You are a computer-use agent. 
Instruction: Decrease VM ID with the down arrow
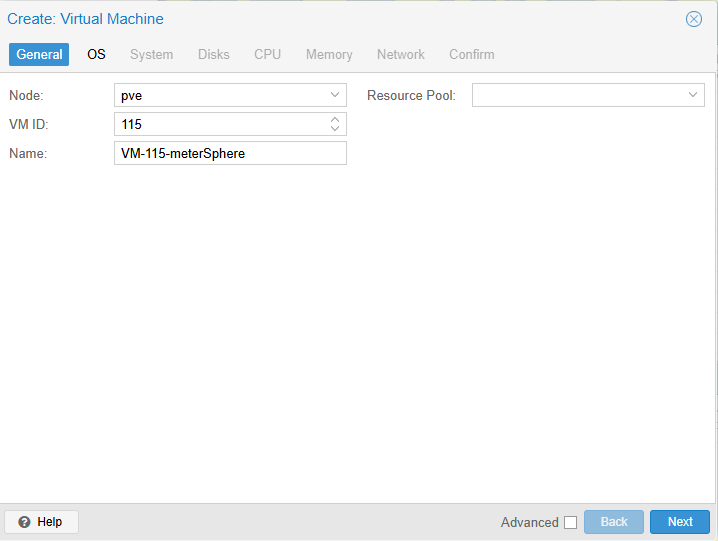[x=335, y=129]
